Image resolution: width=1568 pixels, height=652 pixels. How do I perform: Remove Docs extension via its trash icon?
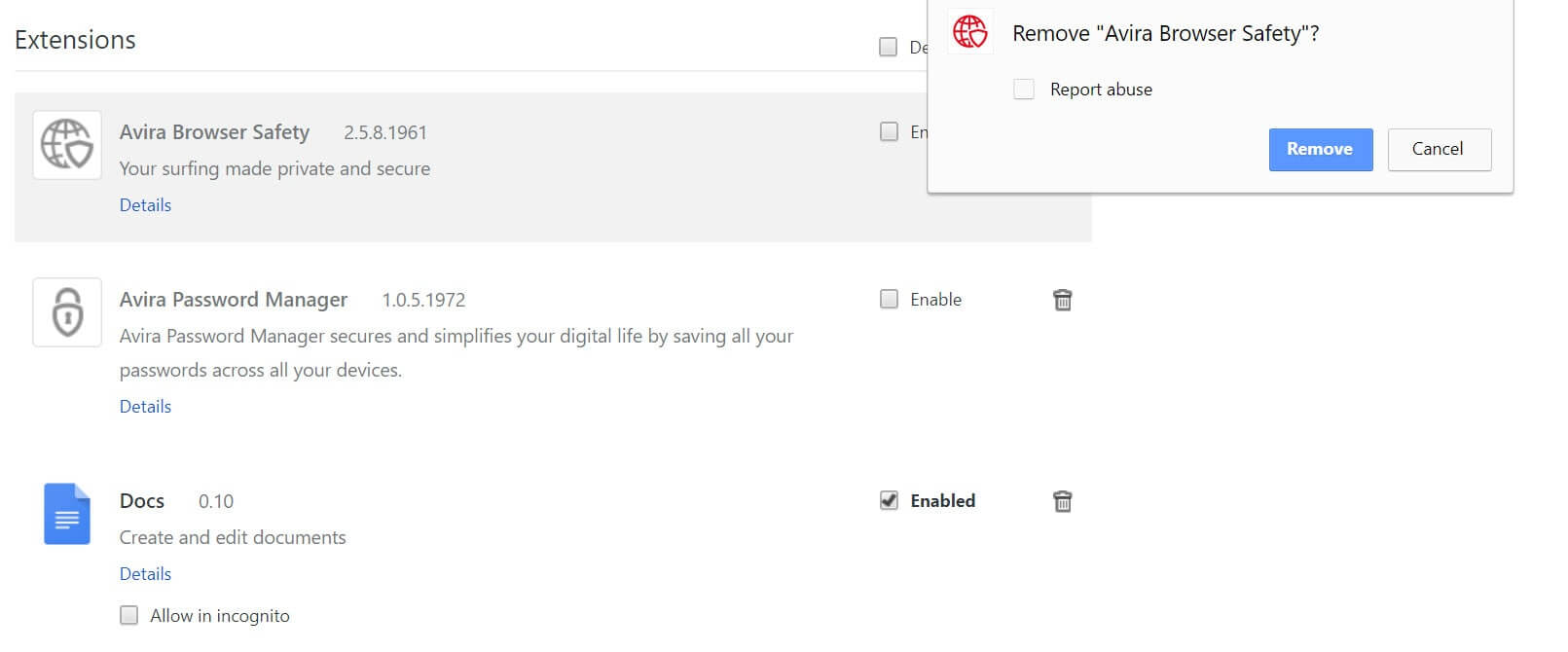(x=1063, y=501)
